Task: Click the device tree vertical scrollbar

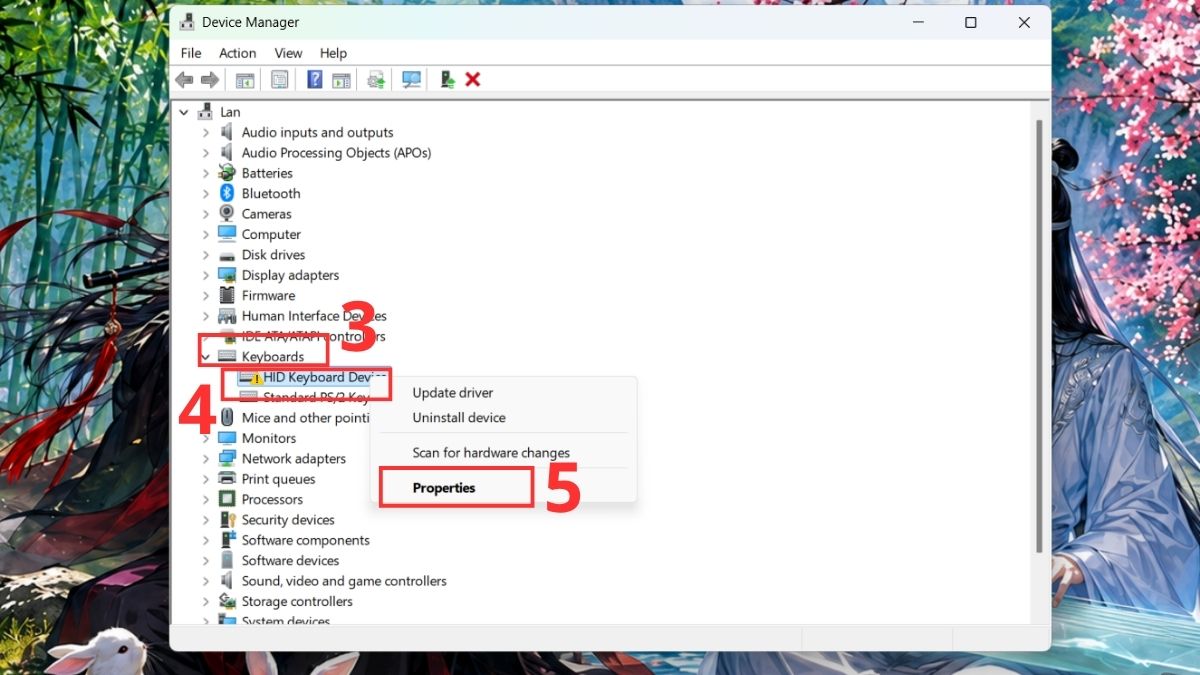Action: tap(1039, 335)
